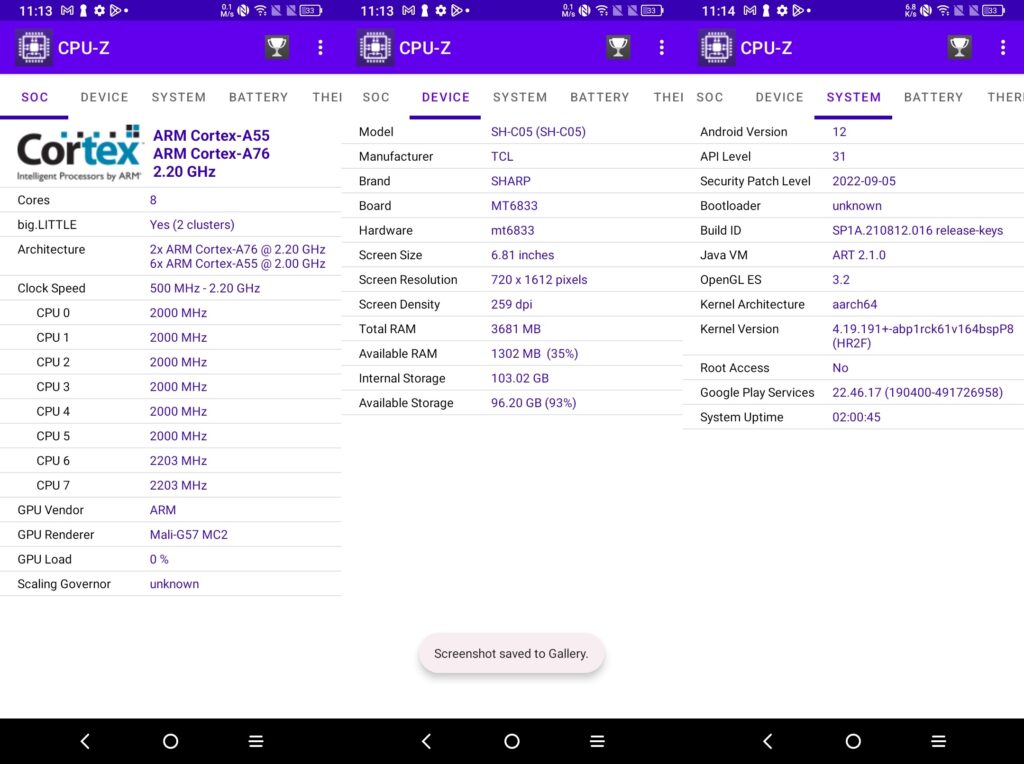Click the CPU-Z chip logo in the SOC screen
Viewport: 1024px width, 764px height.
pos(34,47)
